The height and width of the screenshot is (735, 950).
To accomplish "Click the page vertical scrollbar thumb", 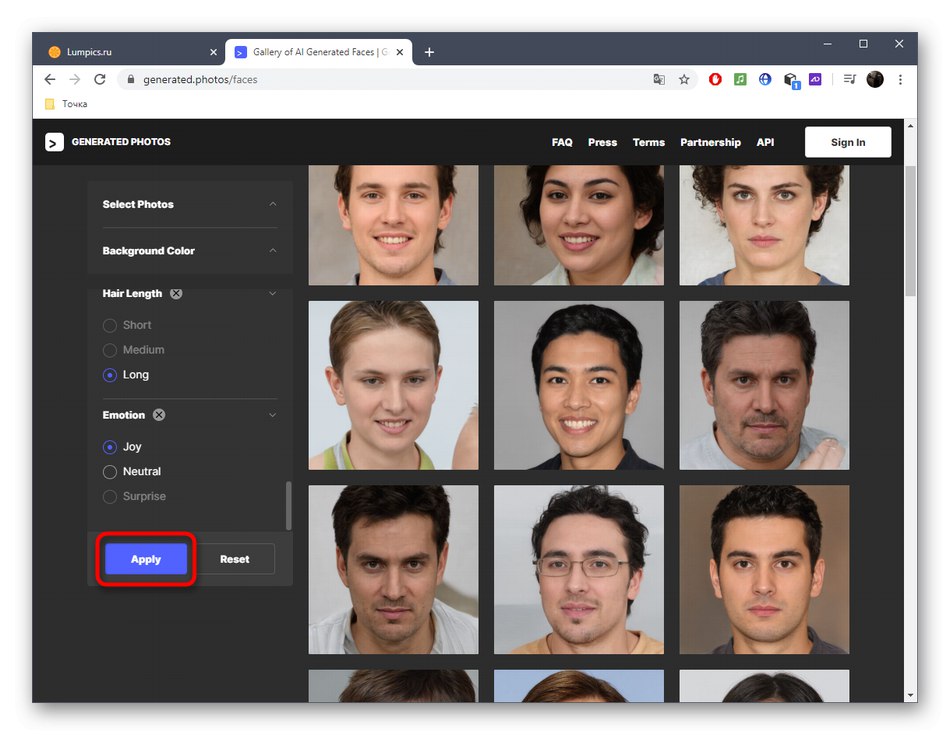I will click(910, 230).
